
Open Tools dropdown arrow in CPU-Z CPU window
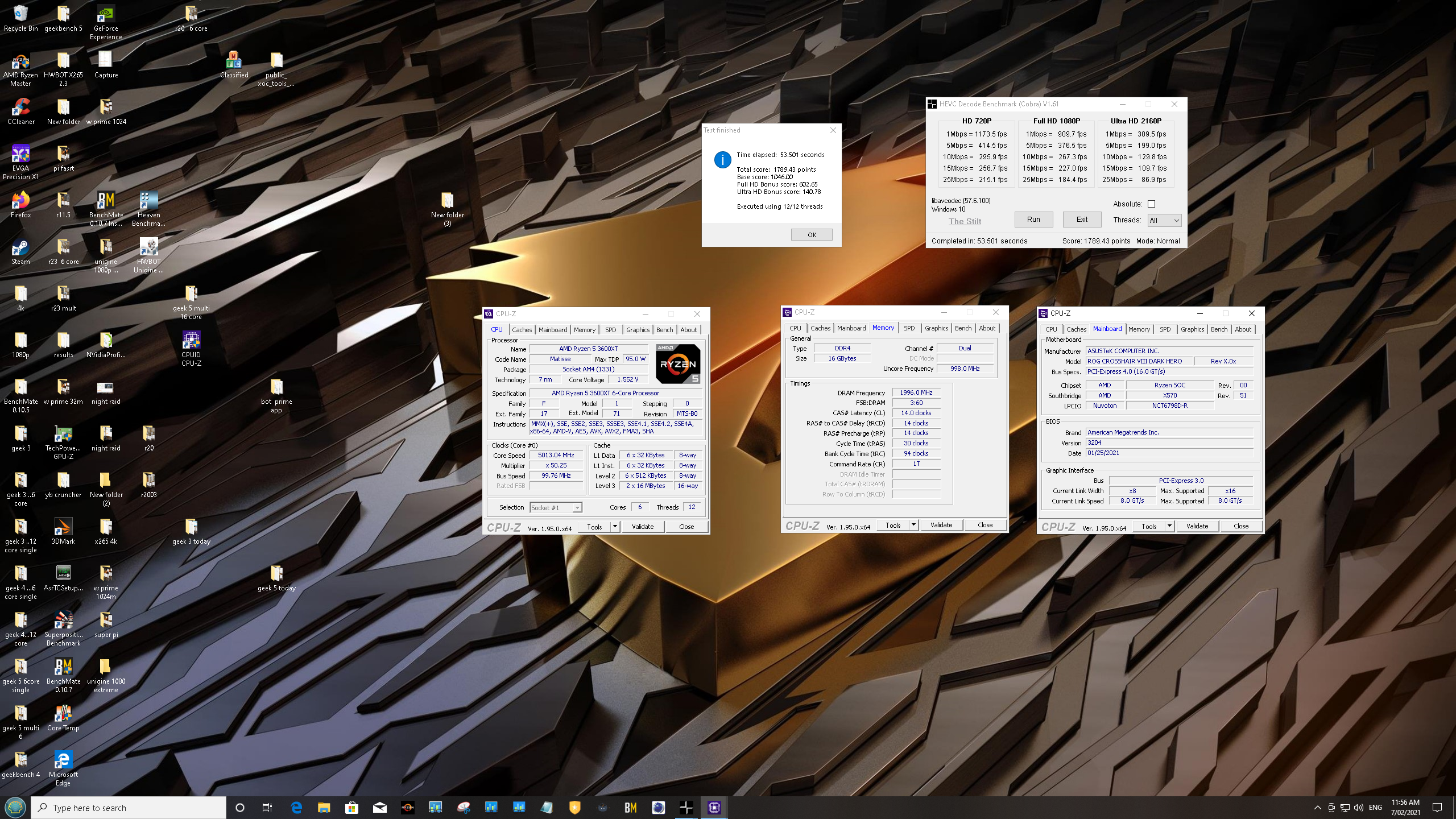pyautogui.click(x=615, y=527)
